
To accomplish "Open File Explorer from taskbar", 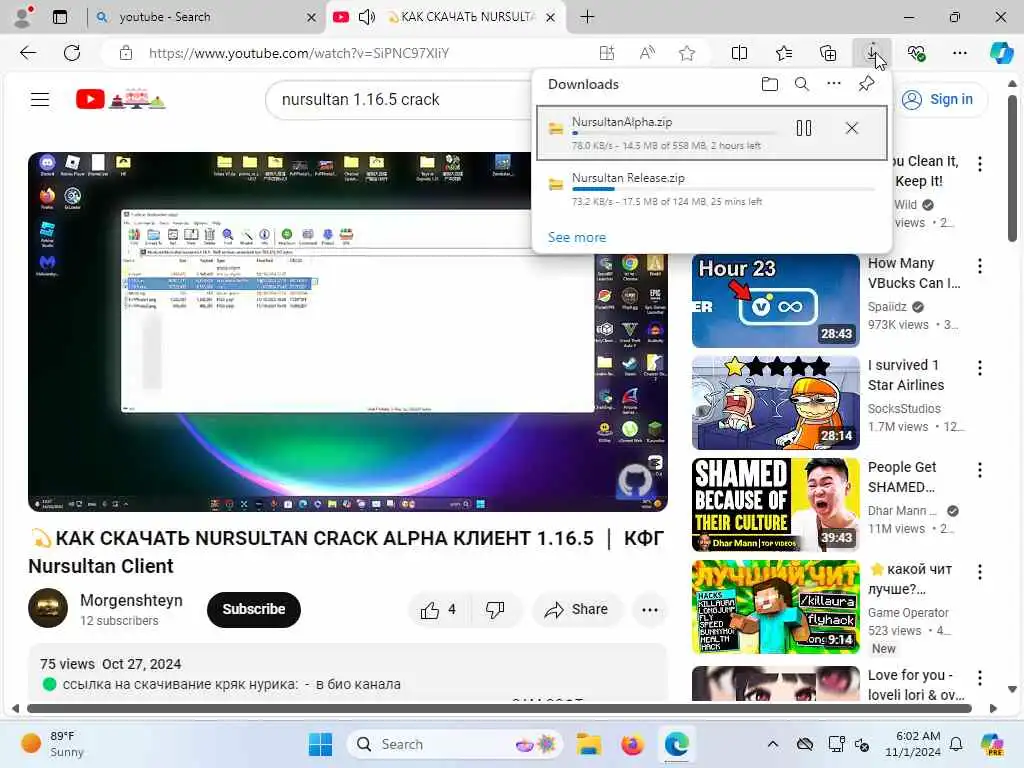I will pyautogui.click(x=588, y=744).
